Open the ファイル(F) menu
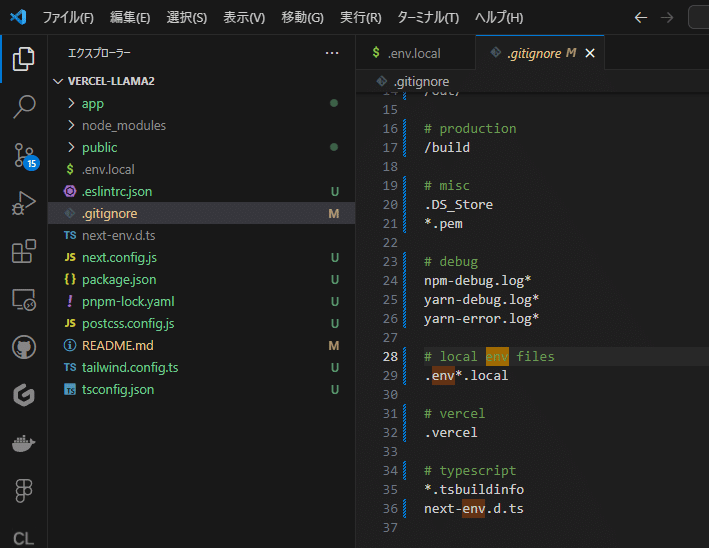The image size is (709, 548). 68,18
